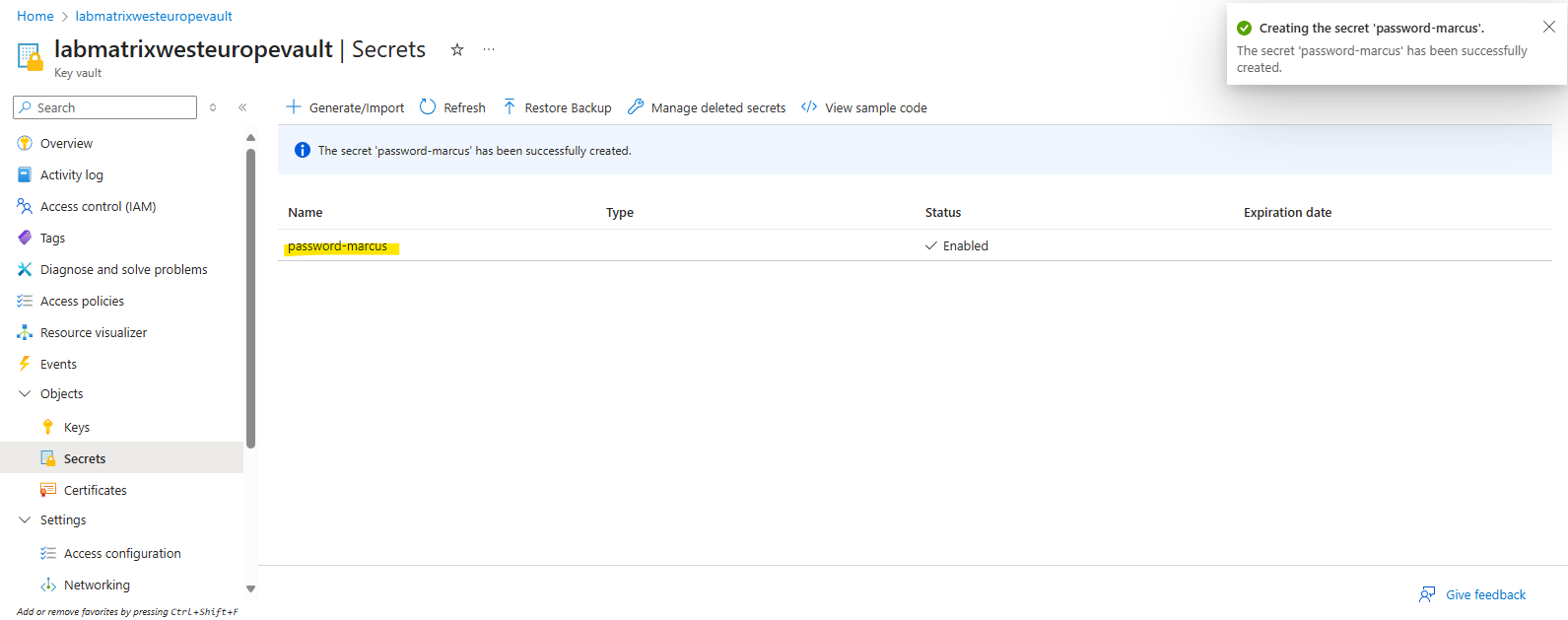Click Manage deleted secrets
1568x620 pixels.
[x=707, y=107]
